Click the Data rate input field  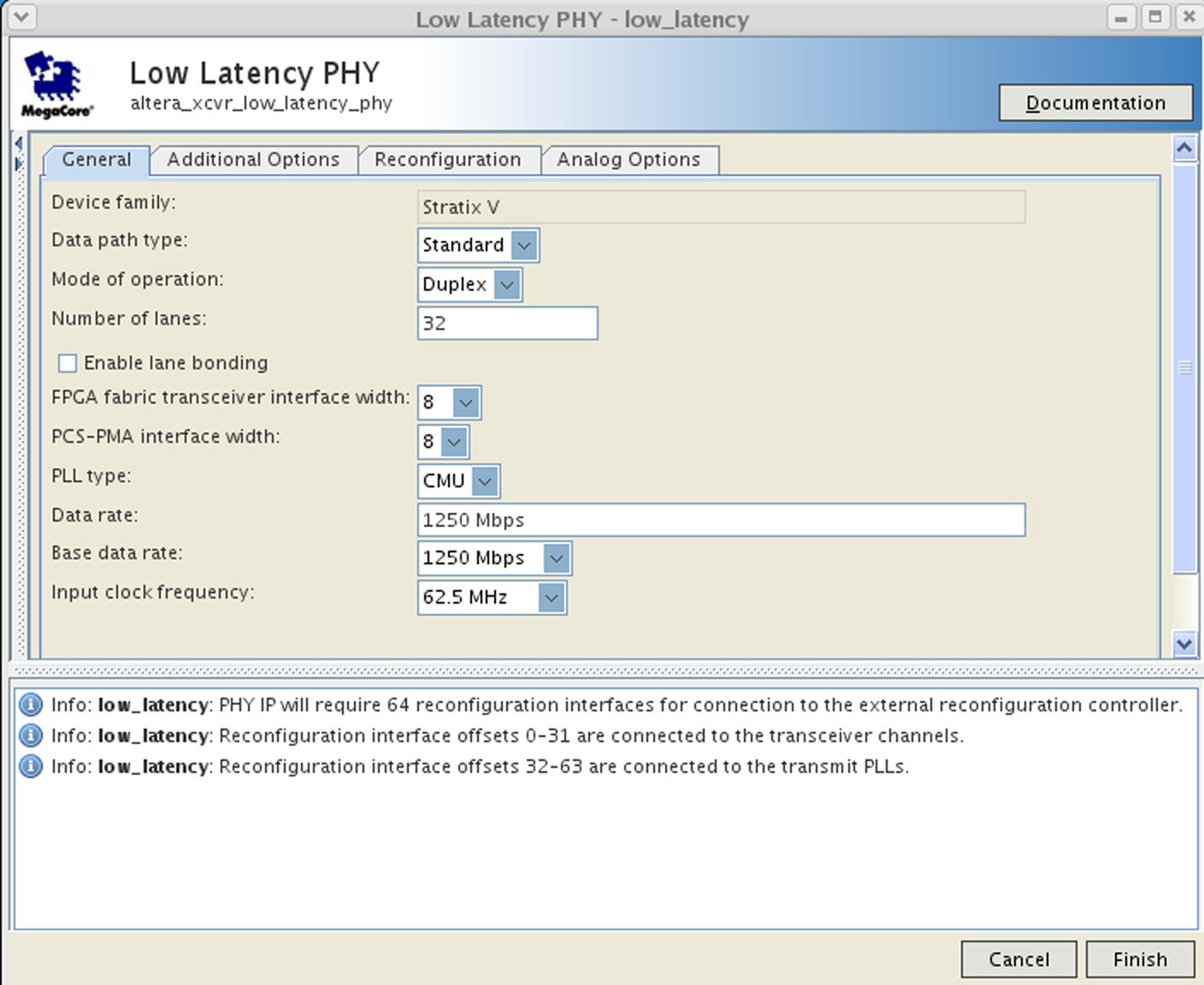point(722,520)
